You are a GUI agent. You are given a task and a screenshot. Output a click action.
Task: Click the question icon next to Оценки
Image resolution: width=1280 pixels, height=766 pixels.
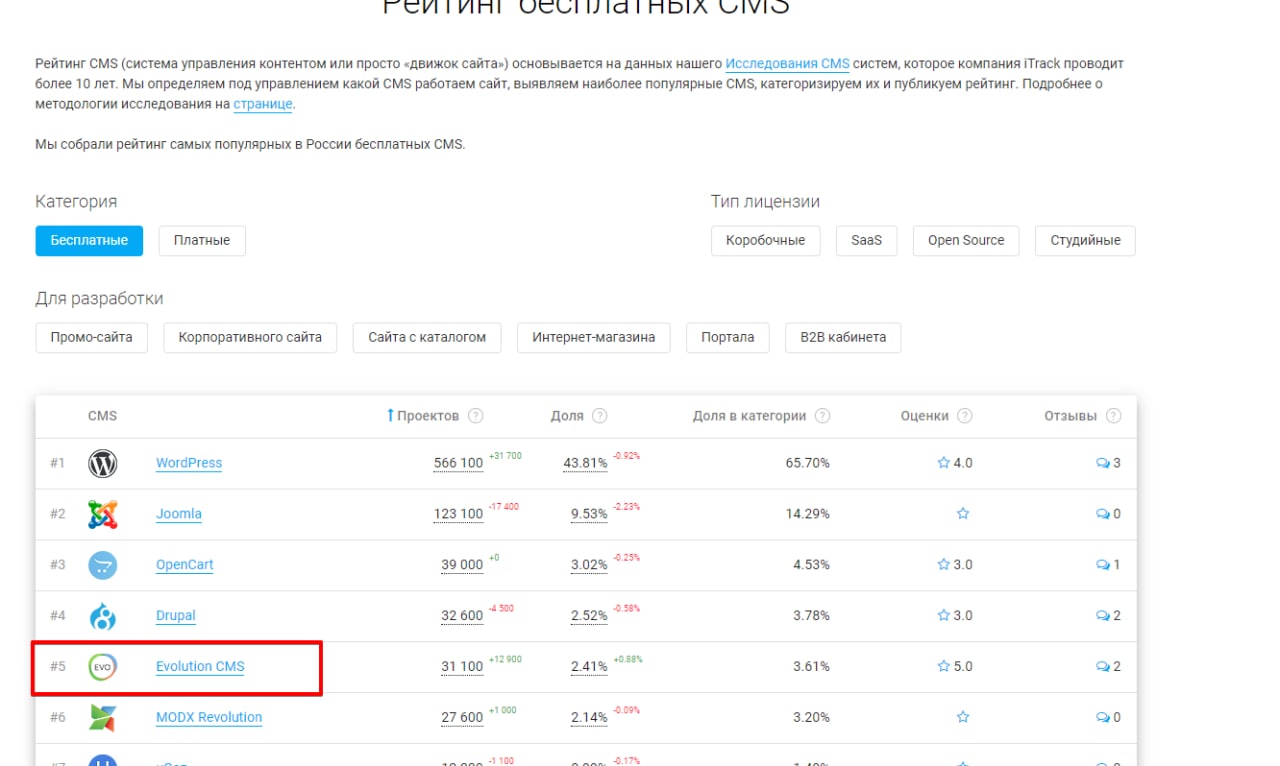tap(965, 416)
